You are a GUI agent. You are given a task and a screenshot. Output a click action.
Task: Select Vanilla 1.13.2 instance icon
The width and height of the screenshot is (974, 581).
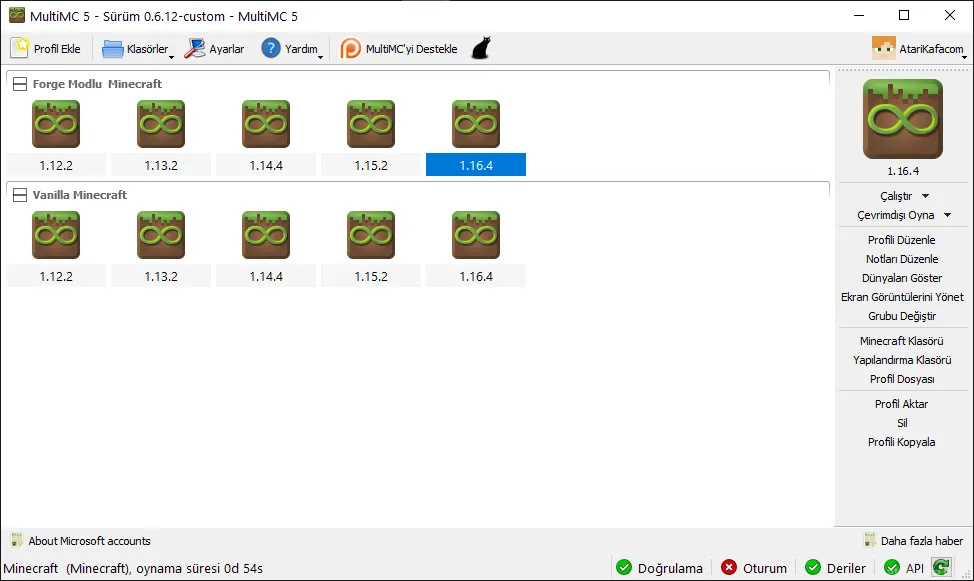(x=161, y=235)
